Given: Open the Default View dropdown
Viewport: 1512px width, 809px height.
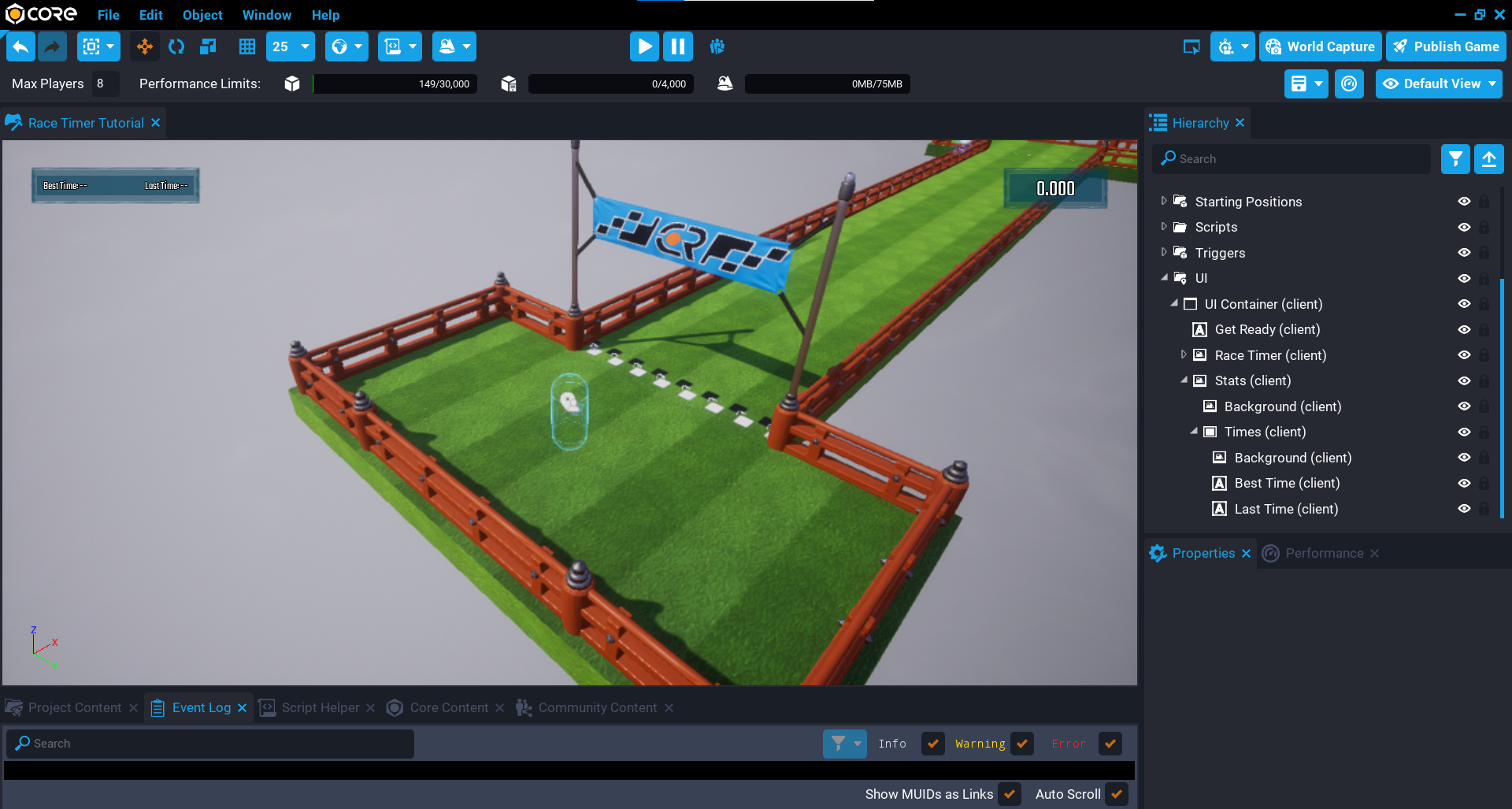Looking at the screenshot, I should point(1439,84).
